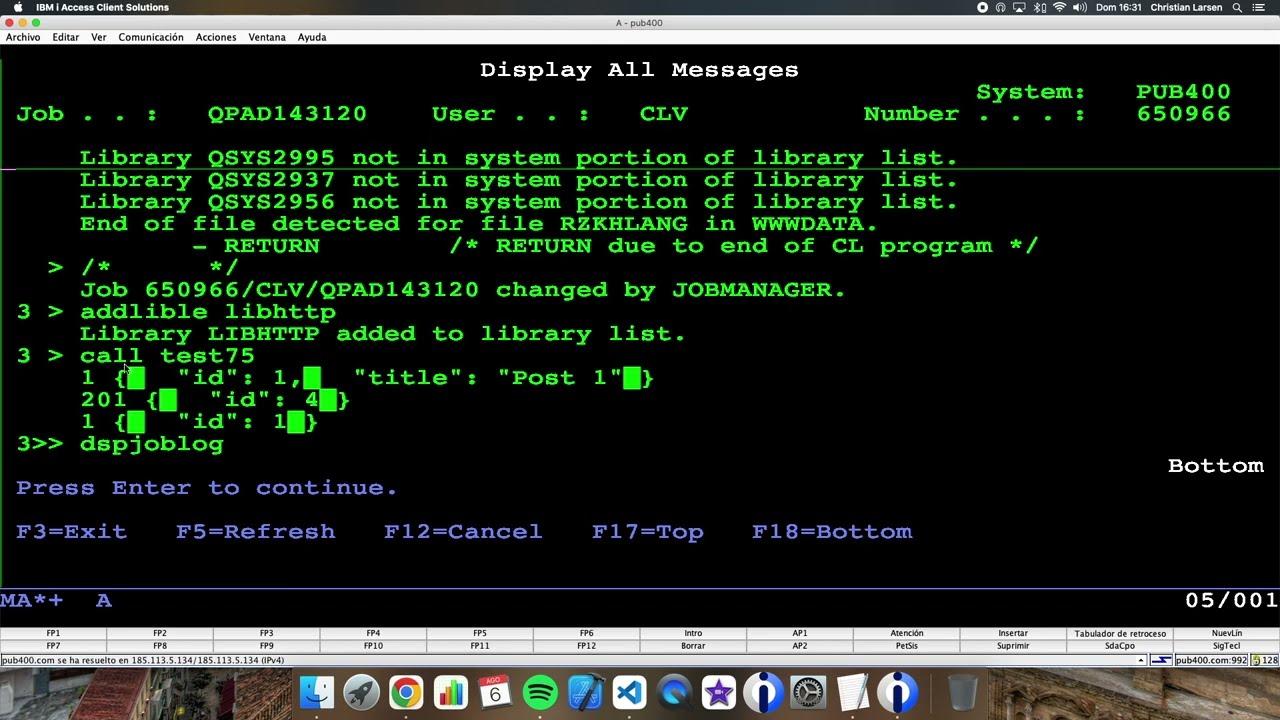Open the volume control in menu bar
Screen dimensions: 1280x720
[x=1080, y=7]
